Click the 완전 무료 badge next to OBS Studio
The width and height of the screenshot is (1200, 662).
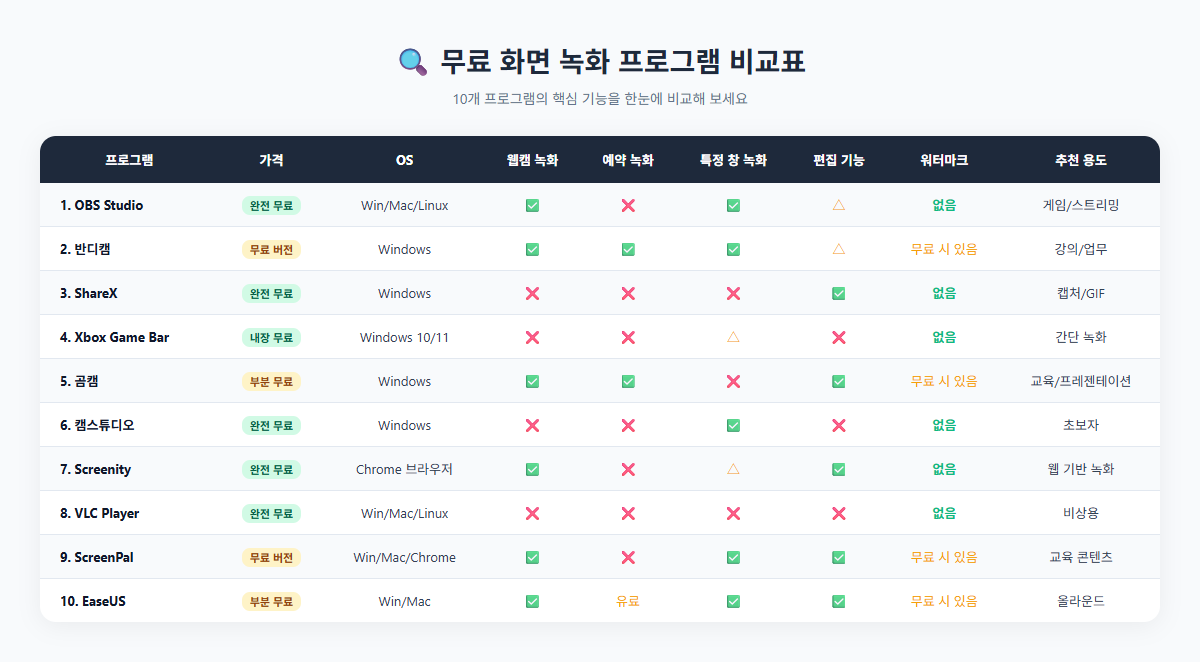pyautogui.click(x=271, y=204)
